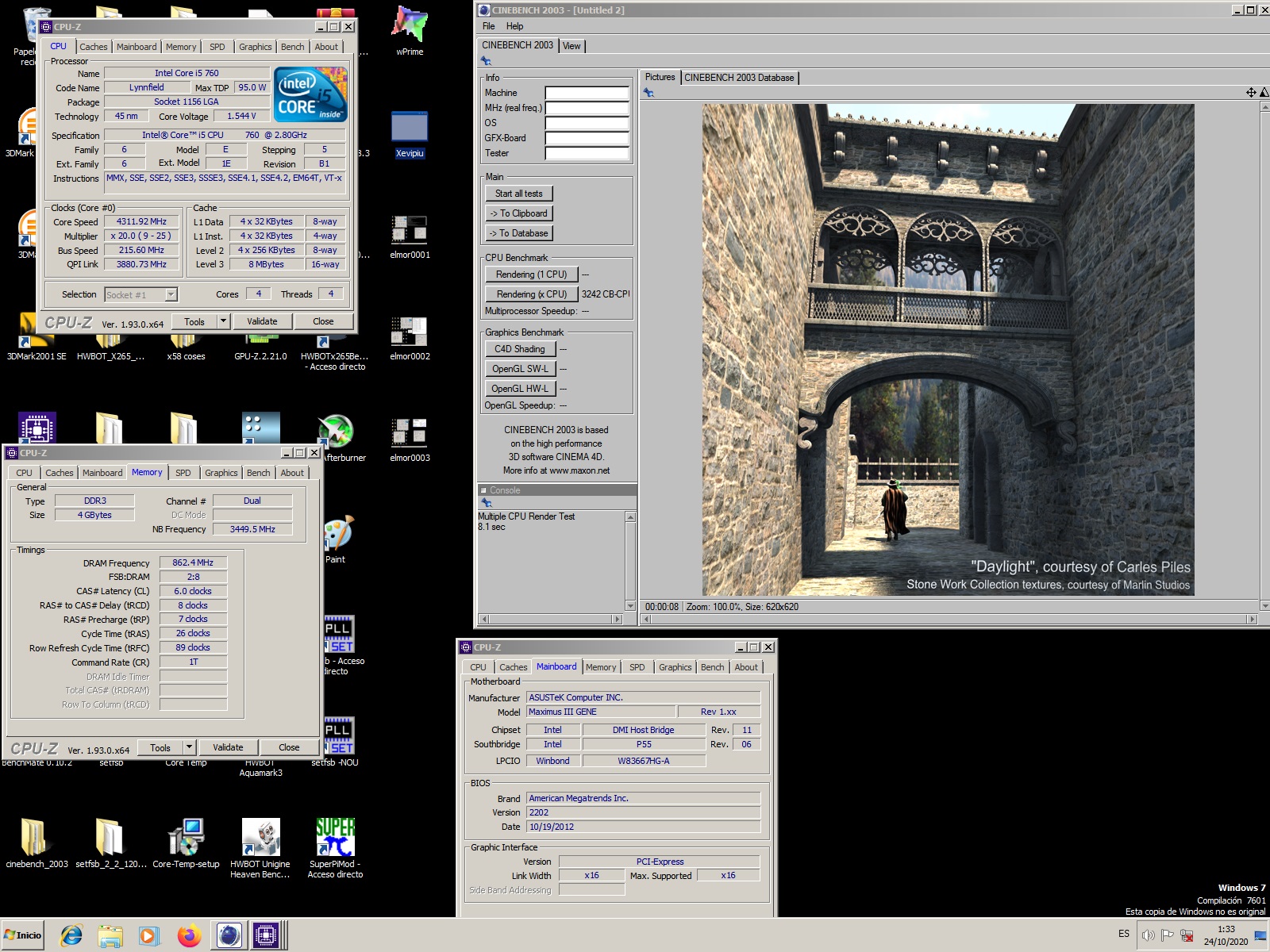
Task: Open Graphics tab in top CPU-Z window
Action: point(255,47)
